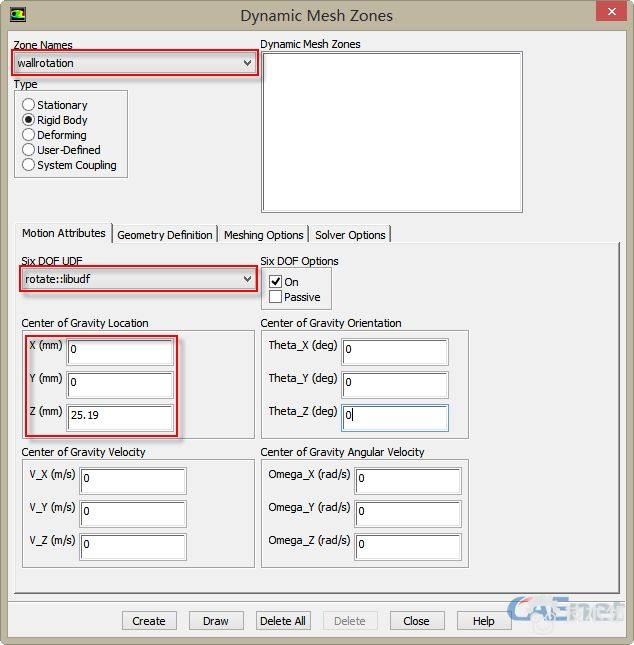Click the Draw button
Image resolution: width=634 pixels, height=645 pixels.
pos(216,621)
